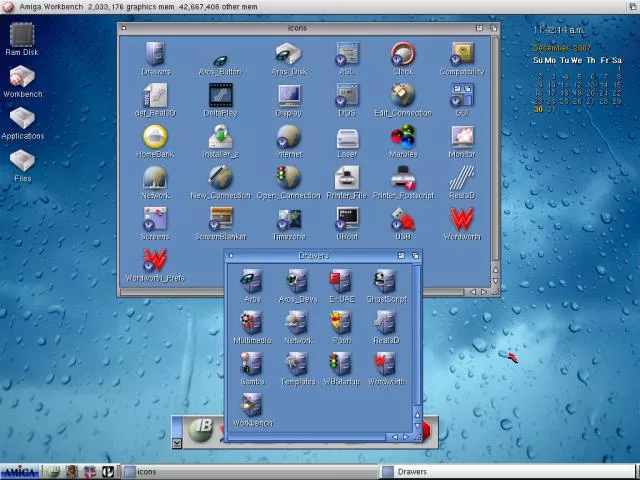The width and height of the screenshot is (640, 480).
Task: Click the AMIGA start button
Action: (x=19, y=472)
